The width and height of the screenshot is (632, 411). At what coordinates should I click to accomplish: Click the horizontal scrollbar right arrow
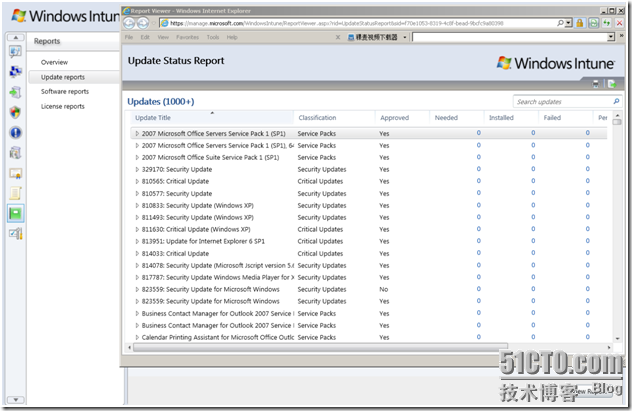point(609,347)
